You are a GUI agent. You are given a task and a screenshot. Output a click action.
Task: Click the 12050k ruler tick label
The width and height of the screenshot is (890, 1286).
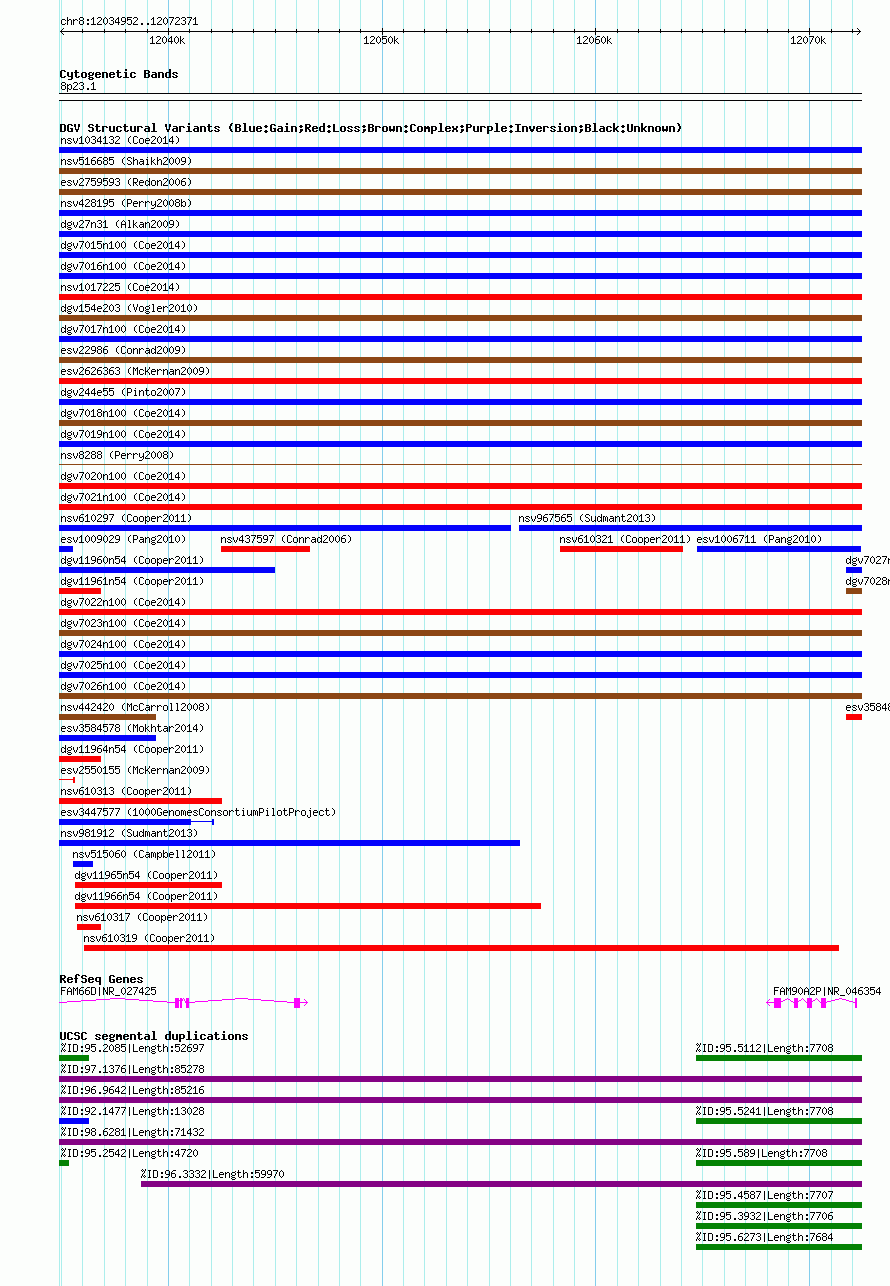[x=382, y=40]
